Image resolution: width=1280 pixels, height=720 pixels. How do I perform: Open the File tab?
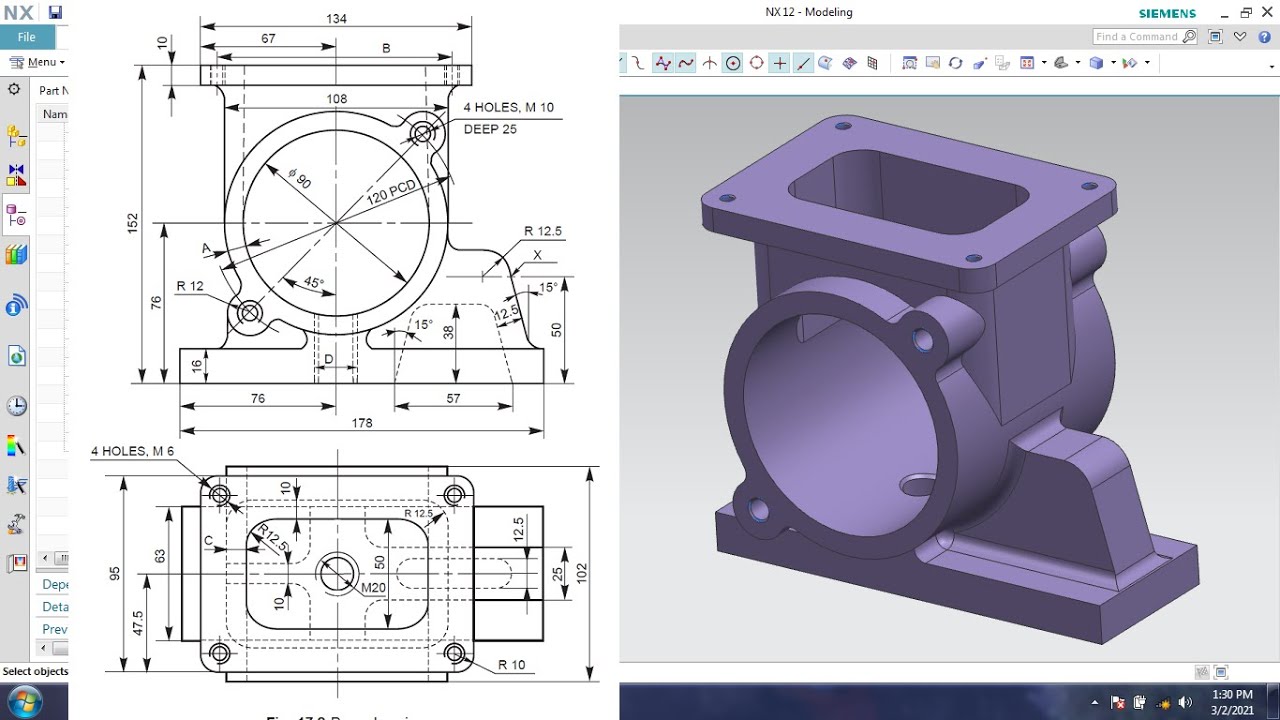click(x=27, y=37)
